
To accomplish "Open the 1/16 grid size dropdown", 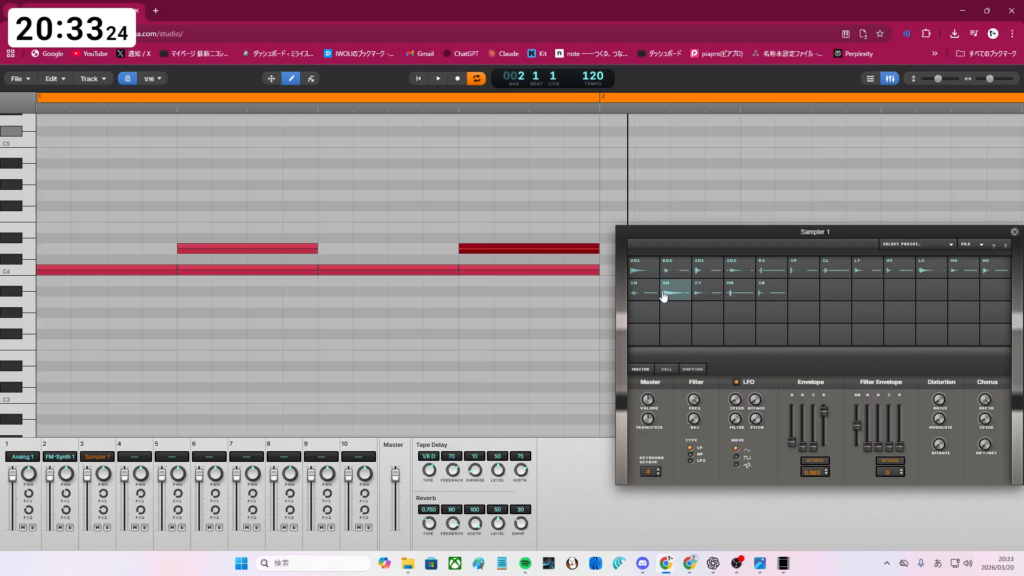I will (153, 78).
